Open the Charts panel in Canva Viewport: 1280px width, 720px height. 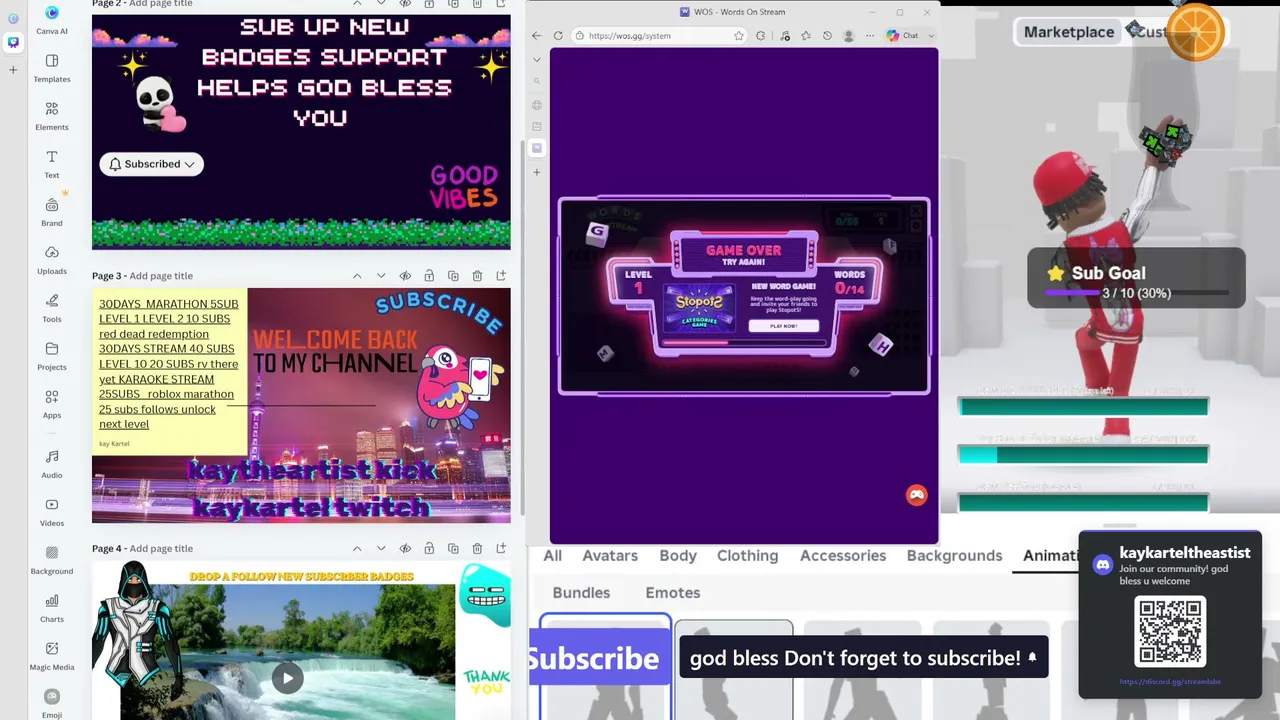tap(52, 607)
